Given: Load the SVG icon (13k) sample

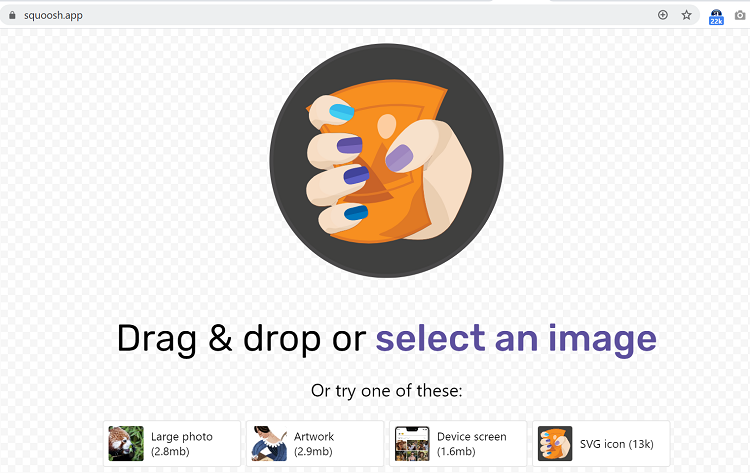Looking at the screenshot, I should click(601, 444).
